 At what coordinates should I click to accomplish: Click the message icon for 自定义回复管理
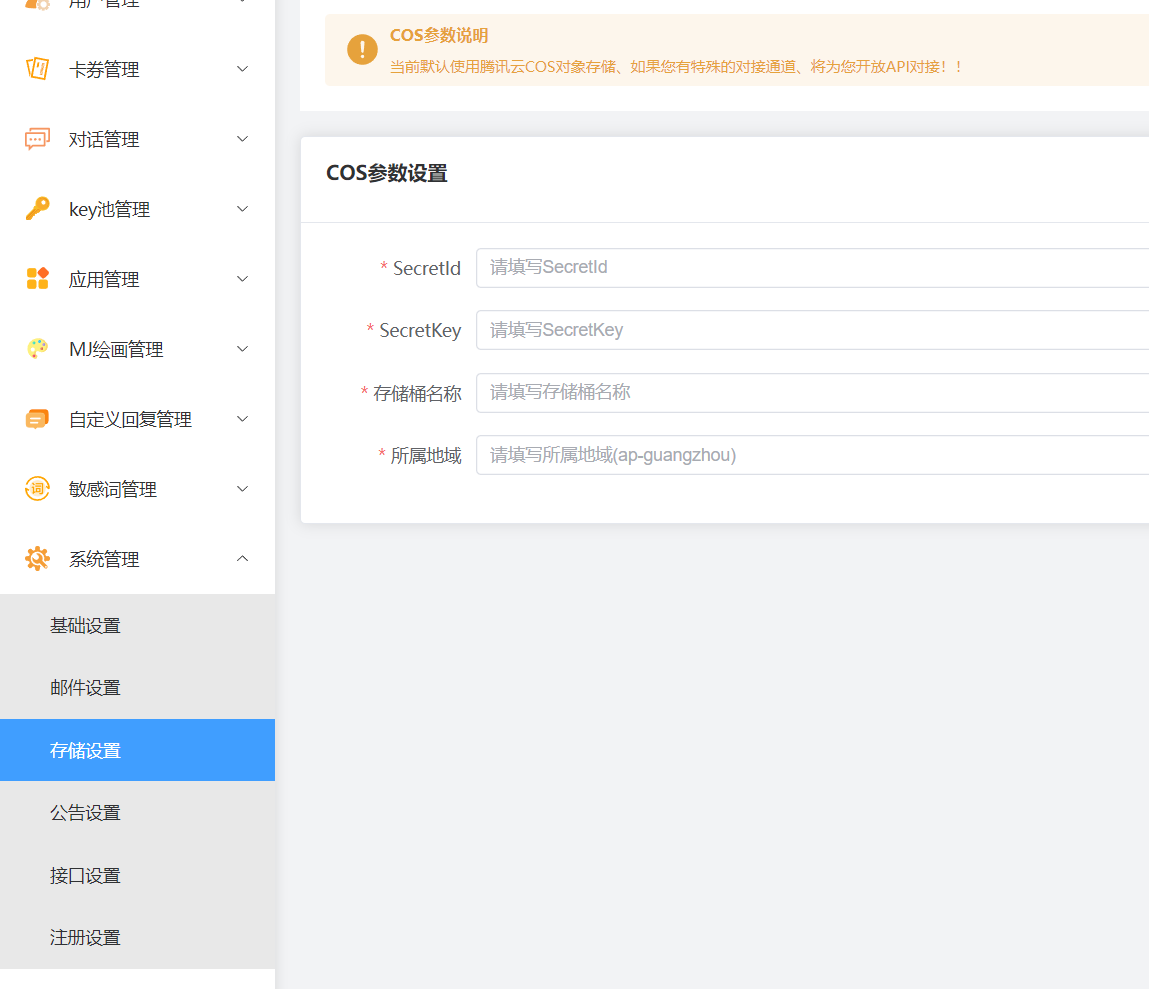click(x=37, y=419)
